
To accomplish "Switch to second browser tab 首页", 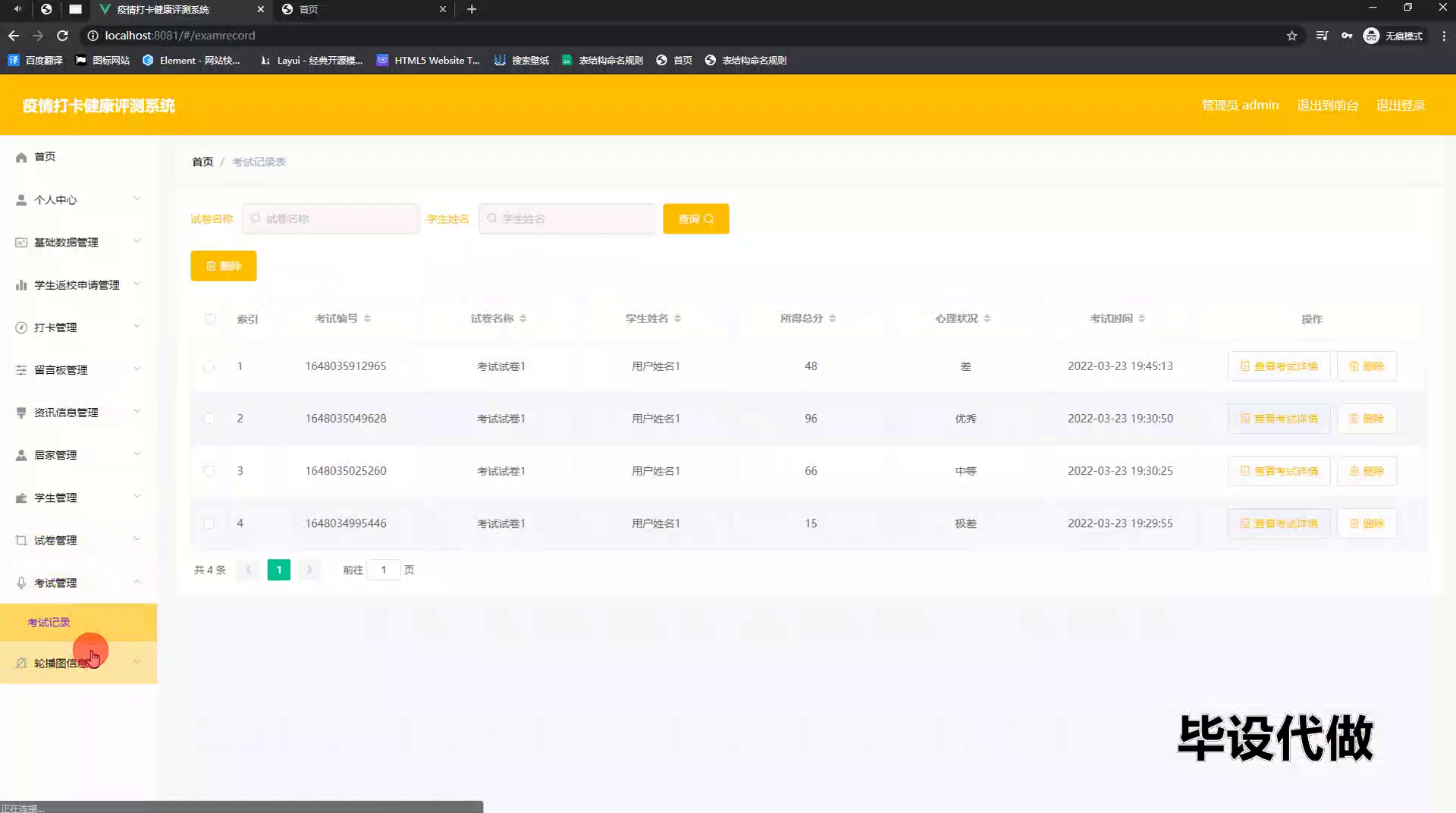I will [364, 9].
